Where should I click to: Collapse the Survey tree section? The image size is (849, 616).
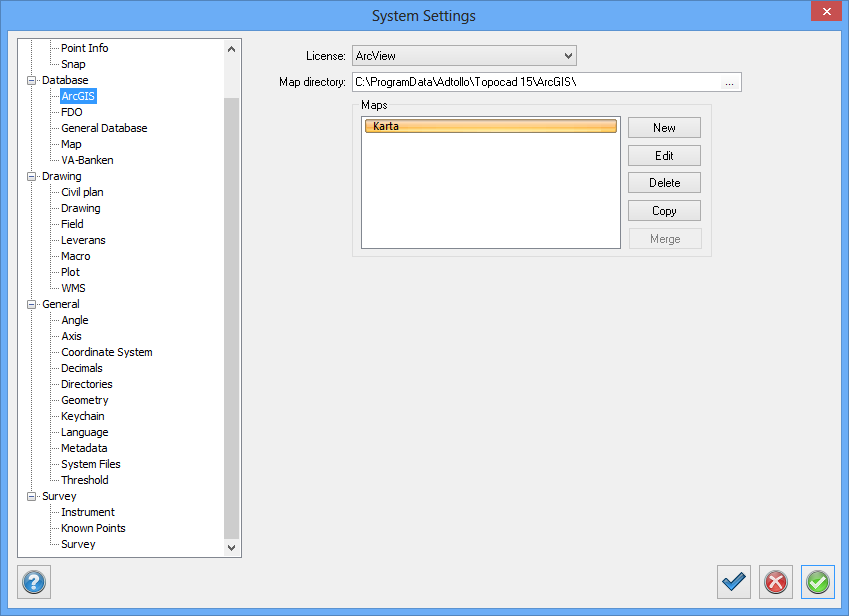pos(31,496)
